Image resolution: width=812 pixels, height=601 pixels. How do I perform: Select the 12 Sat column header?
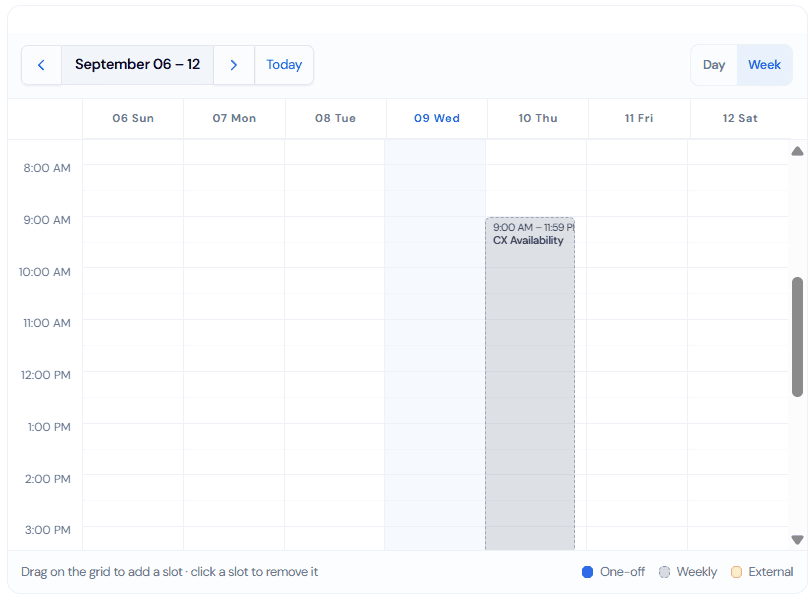(x=740, y=118)
